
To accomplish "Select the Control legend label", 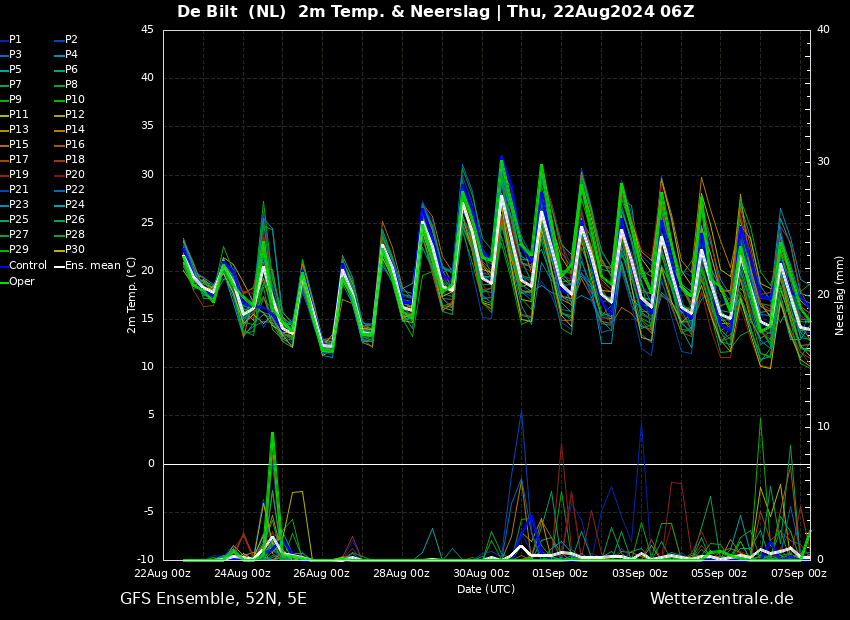I will (28, 266).
